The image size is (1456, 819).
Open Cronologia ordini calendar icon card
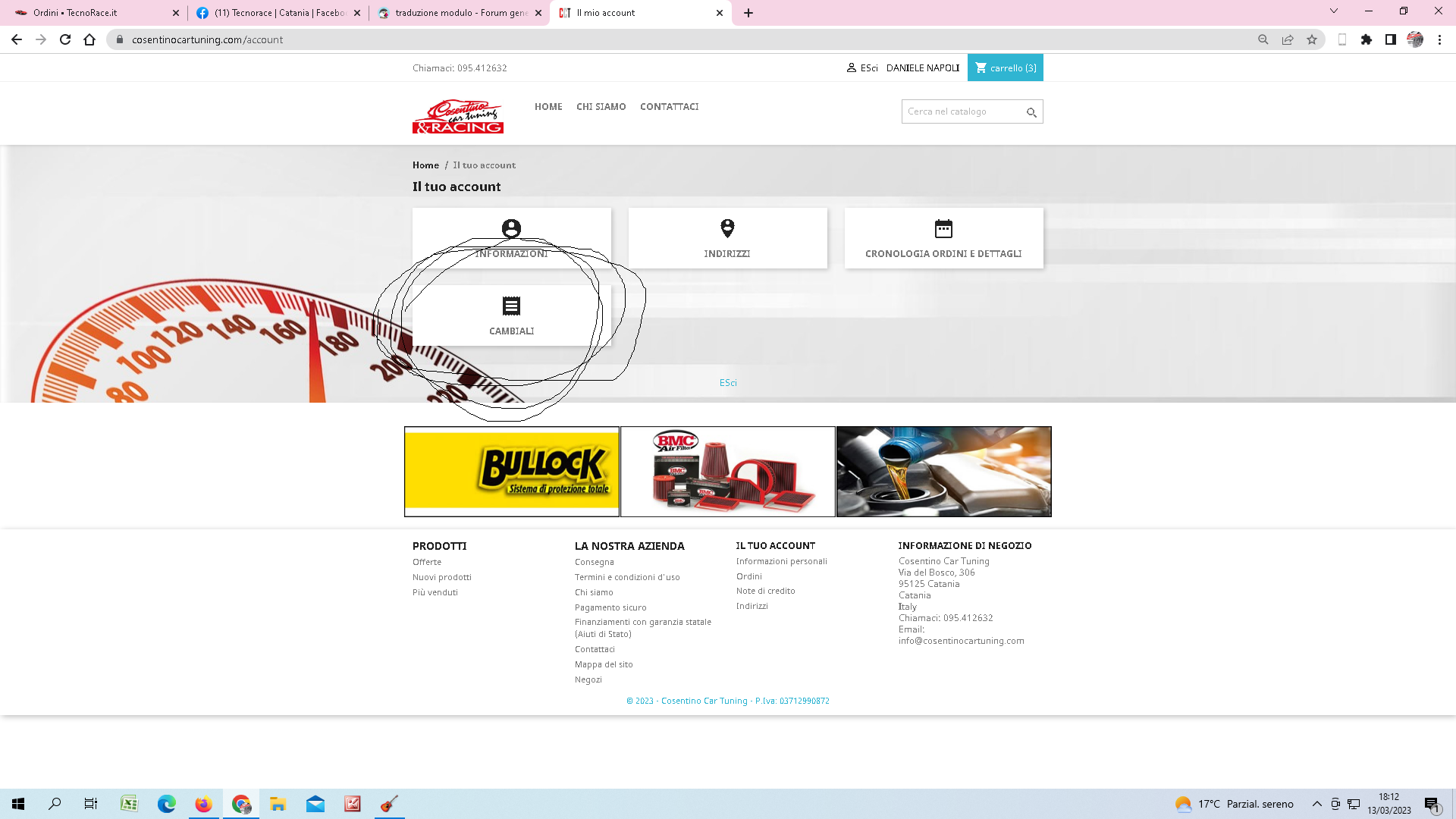(943, 229)
